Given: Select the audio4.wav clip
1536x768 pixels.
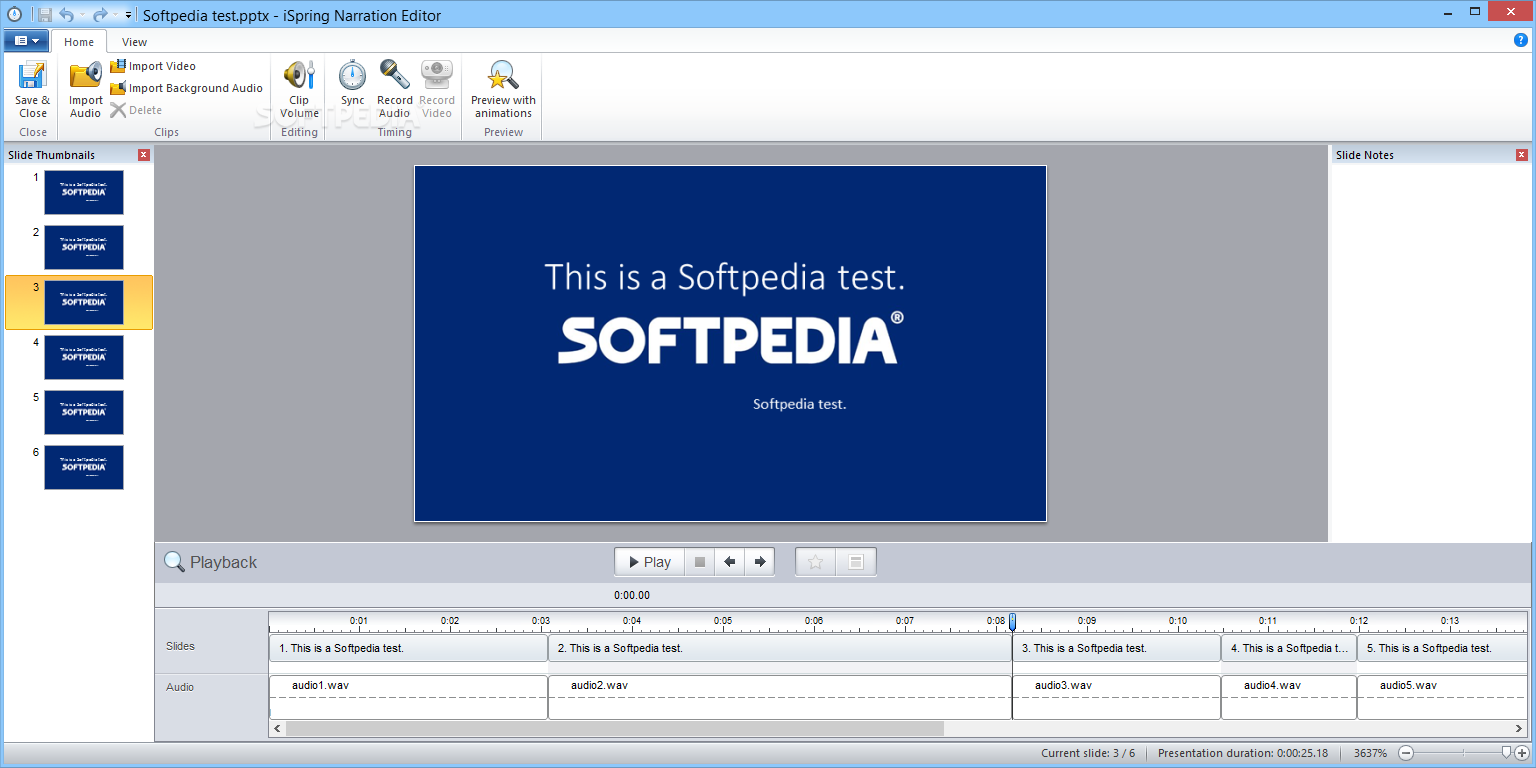Looking at the screenshot, I should [1289, 697].
